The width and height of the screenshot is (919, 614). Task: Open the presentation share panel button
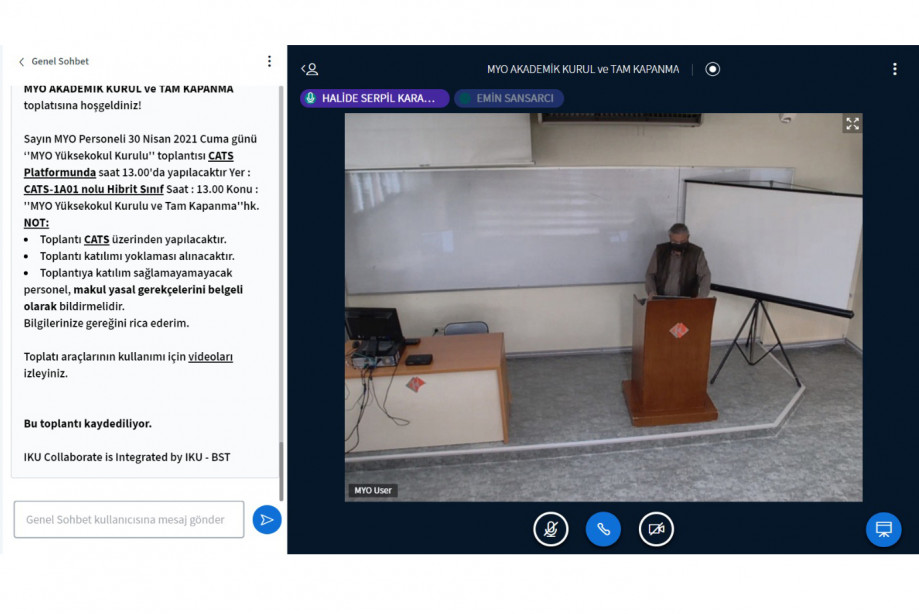pyautogui.click(x=883, y=529)
